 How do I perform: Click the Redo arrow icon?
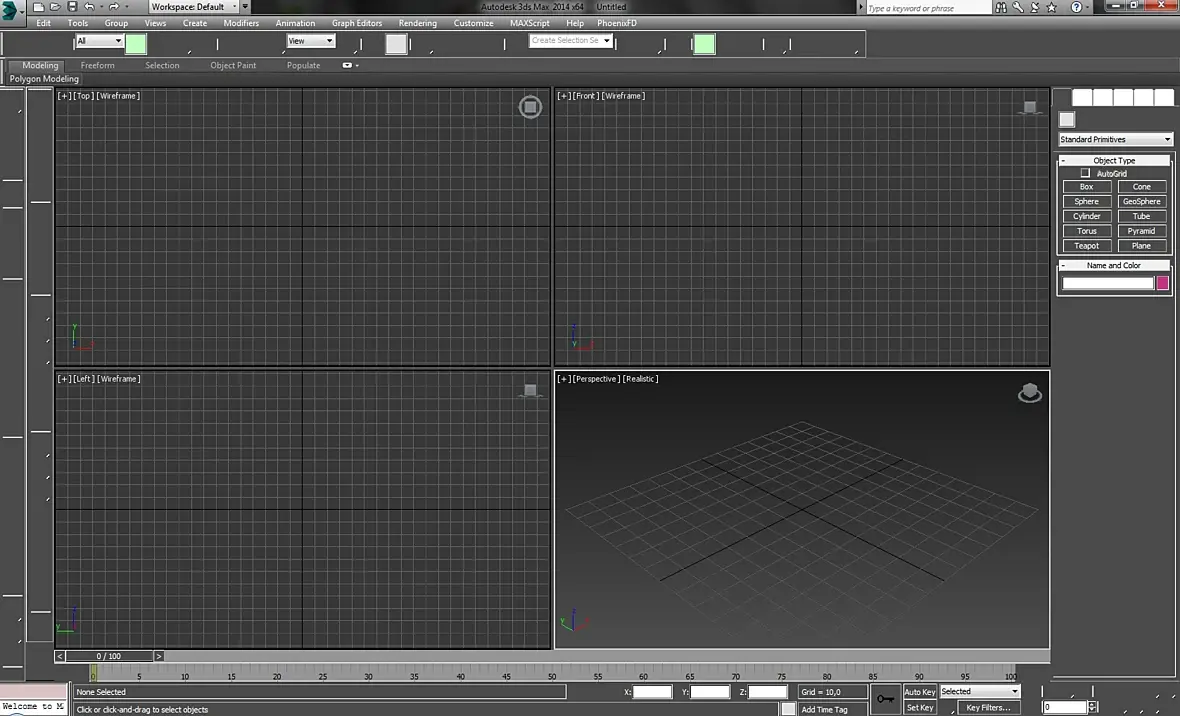pyautogui.click(x=114, y=7)
